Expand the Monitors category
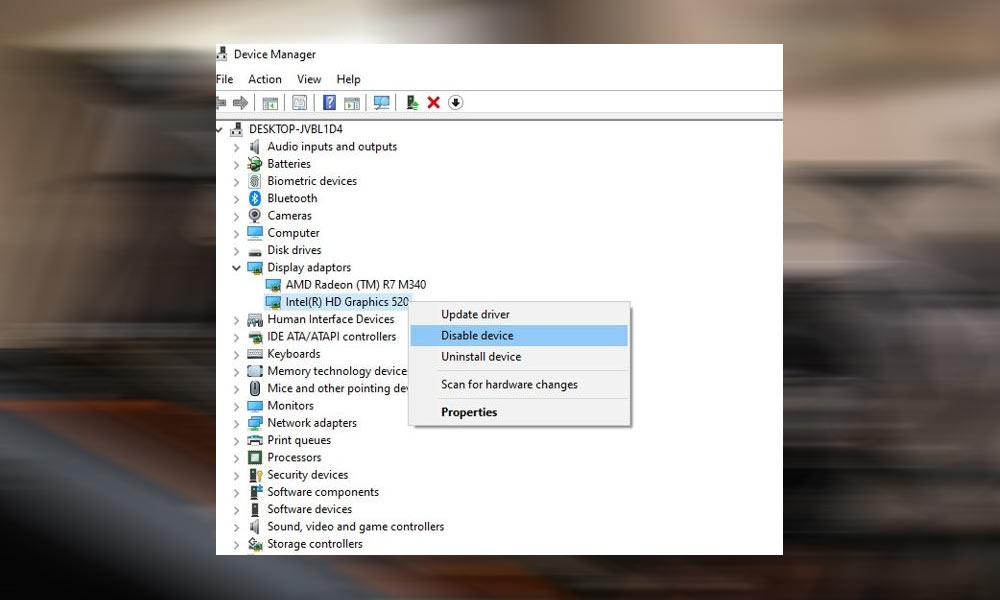Screen dimensions: 1000x600 pyautogui.click(x=236, y=406)
